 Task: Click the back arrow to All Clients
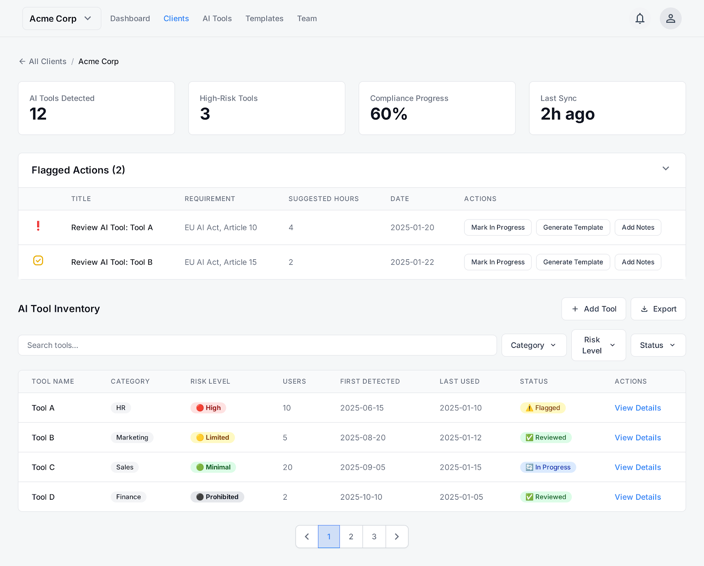pyautogui.click(x=22, y=61)
